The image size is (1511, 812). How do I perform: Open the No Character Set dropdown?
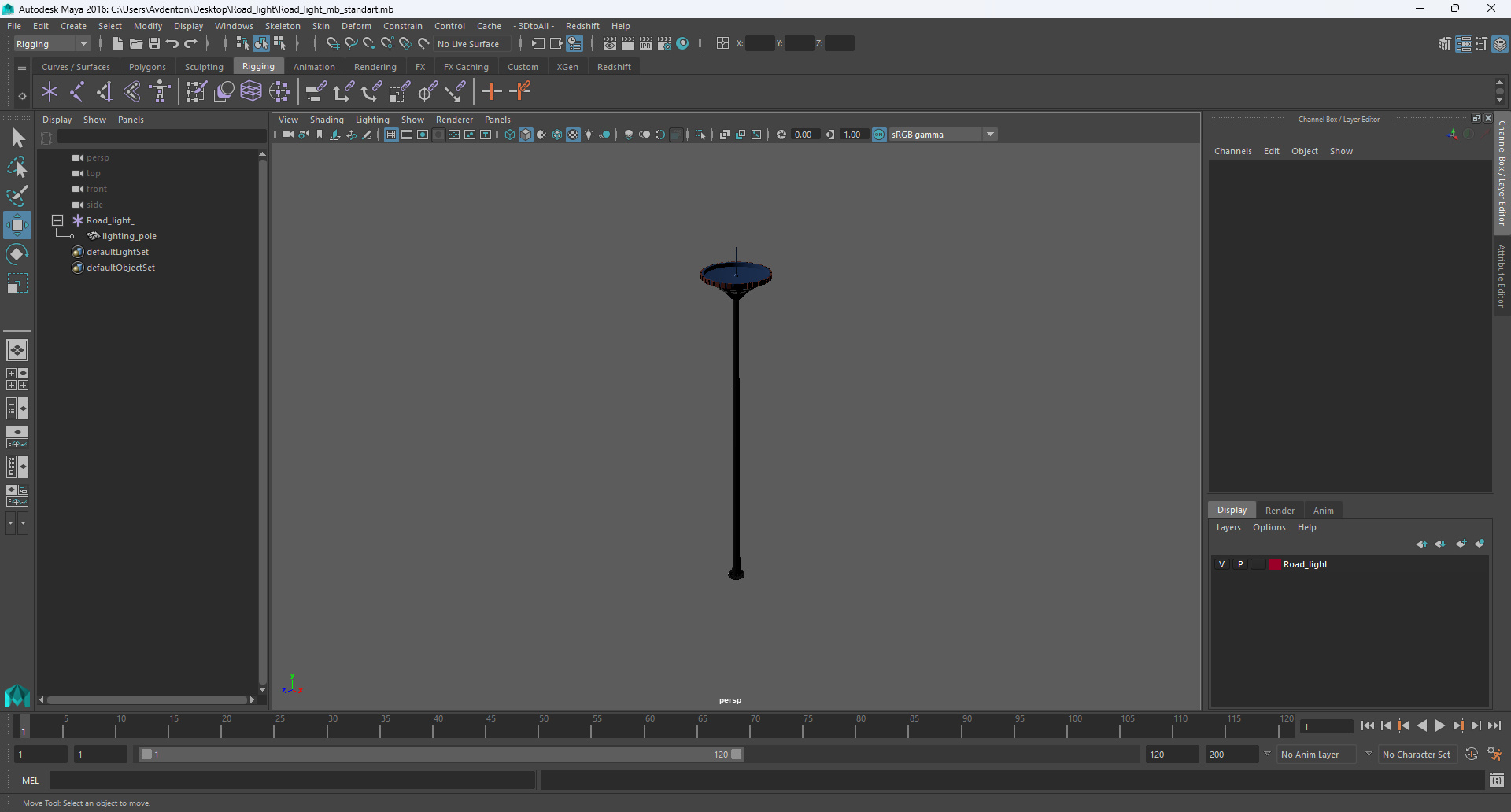pos(1417,754)
